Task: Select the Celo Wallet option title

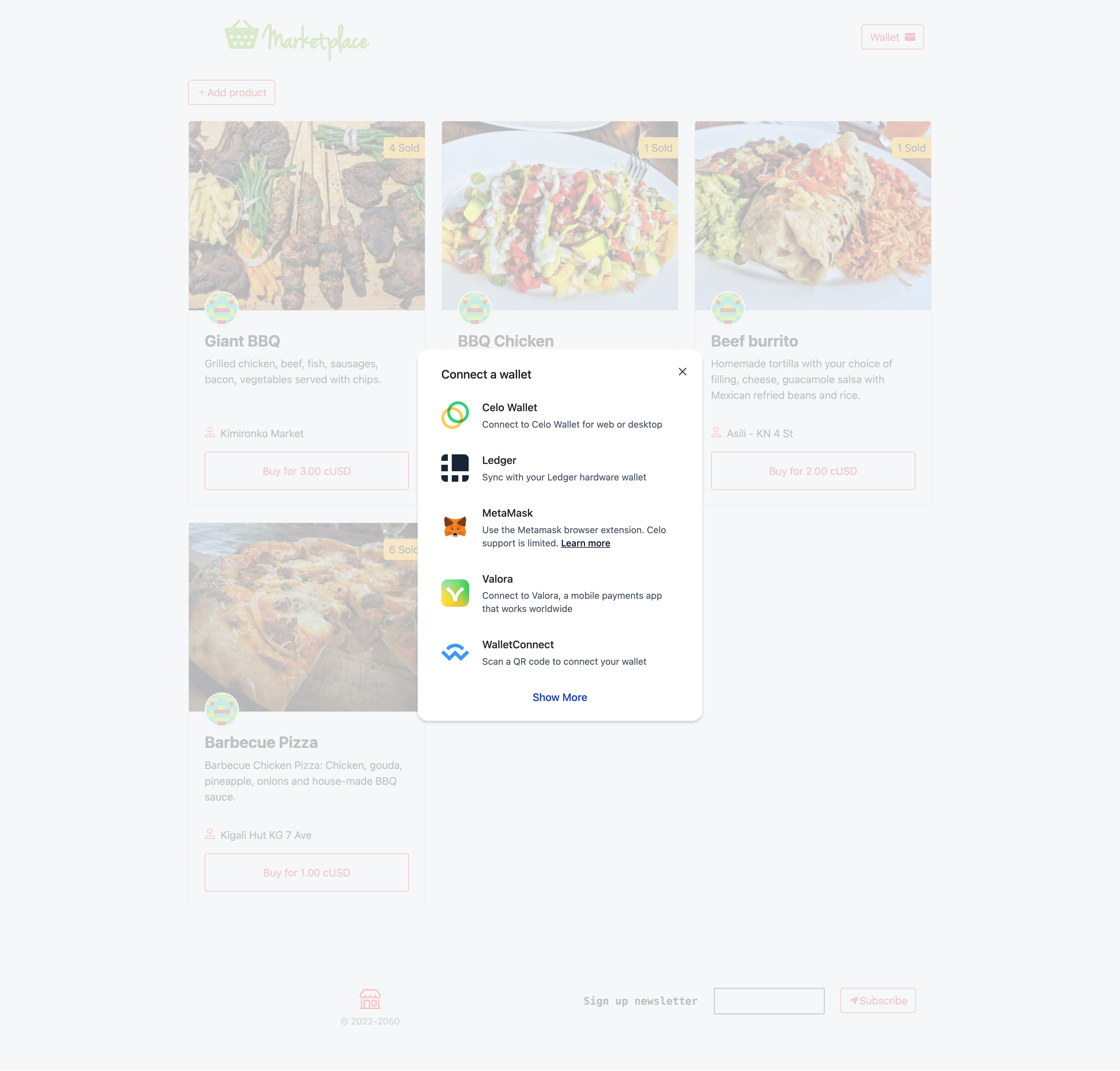Action: pos(510,408)
